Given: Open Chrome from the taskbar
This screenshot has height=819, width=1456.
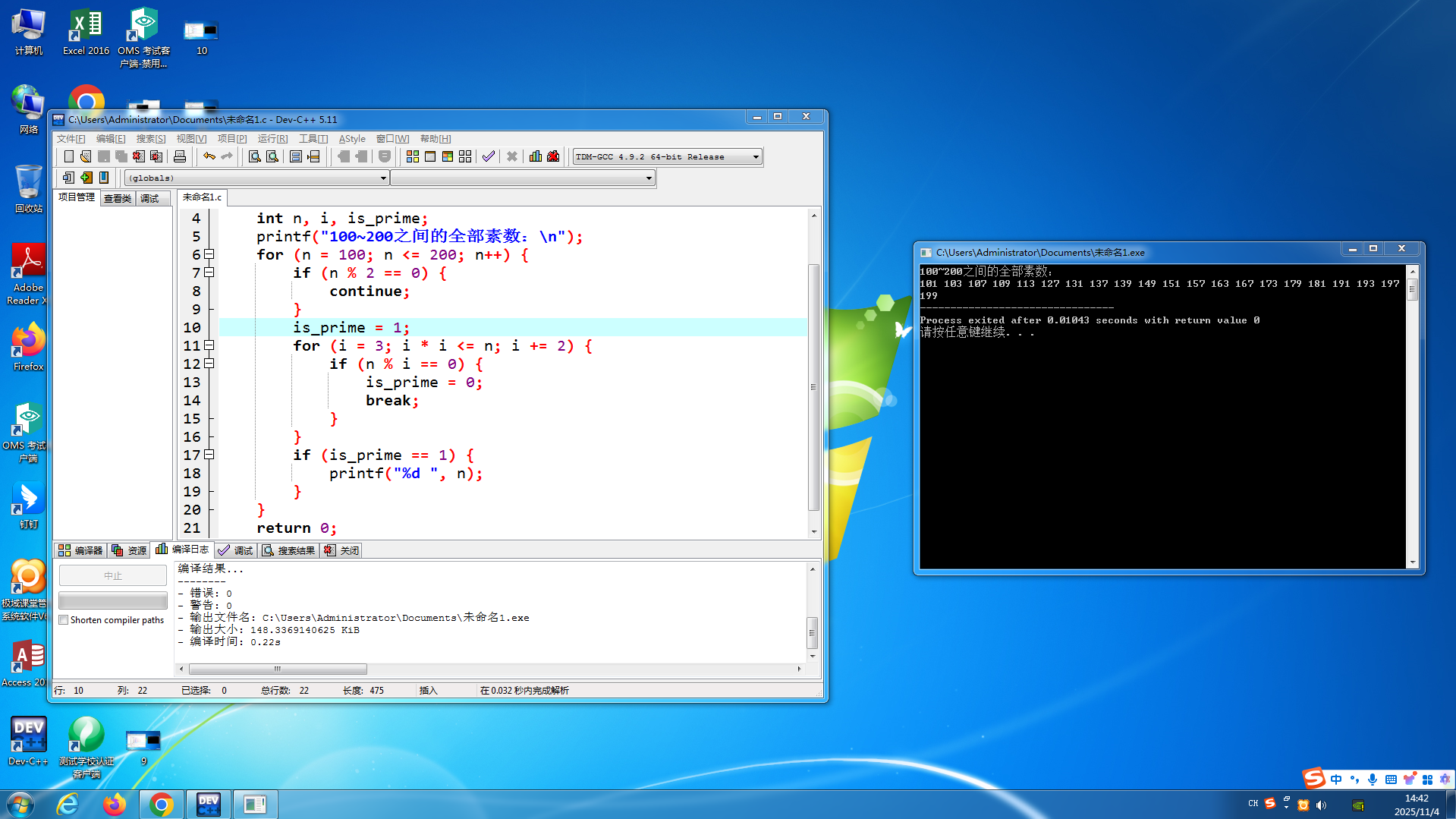Looking at the screenshot, I should click(x=161, y=805).
